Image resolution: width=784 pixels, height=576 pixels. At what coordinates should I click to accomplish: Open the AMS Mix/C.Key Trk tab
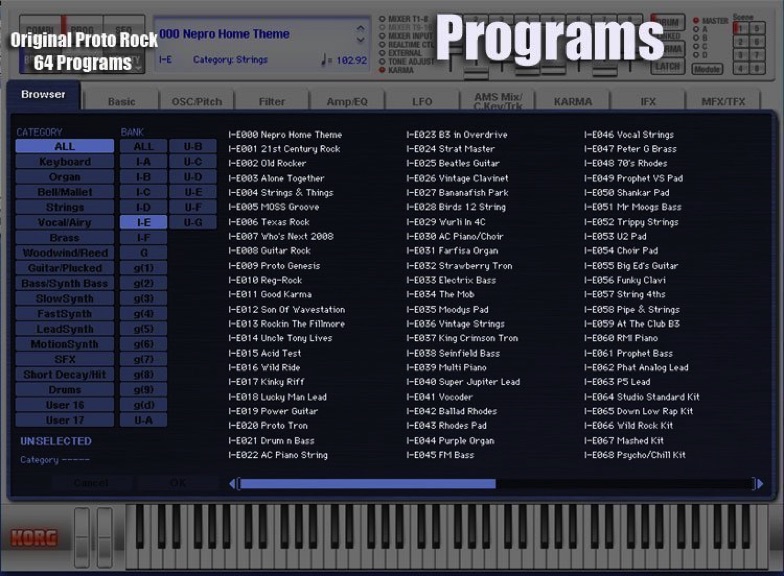498,101
